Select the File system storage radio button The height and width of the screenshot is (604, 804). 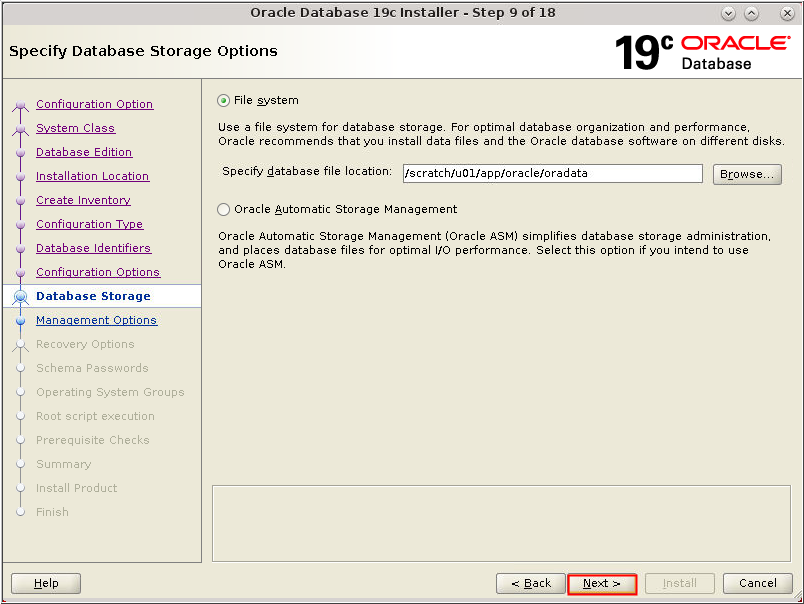coord(222,100)
